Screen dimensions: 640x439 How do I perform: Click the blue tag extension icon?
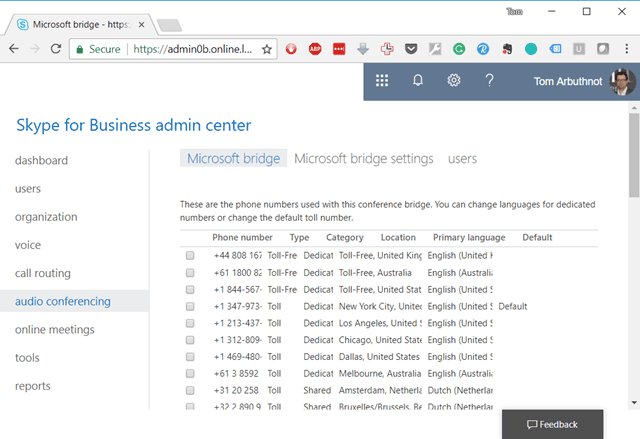point(555,49)
